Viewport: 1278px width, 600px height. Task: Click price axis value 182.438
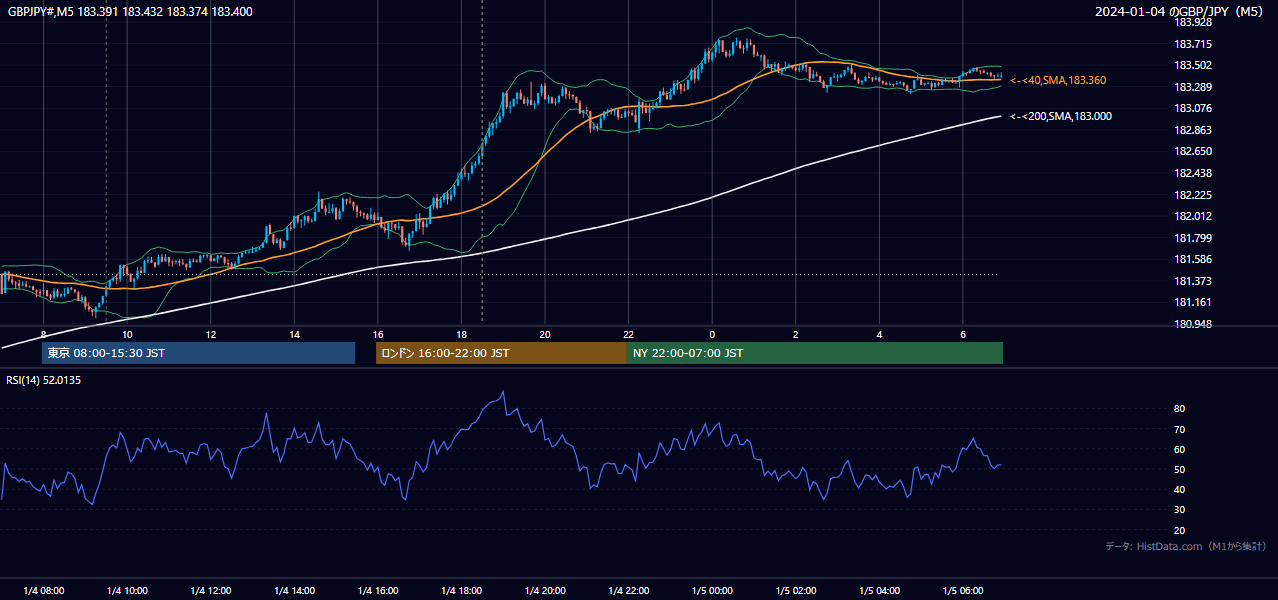[x=1193, y=173]
